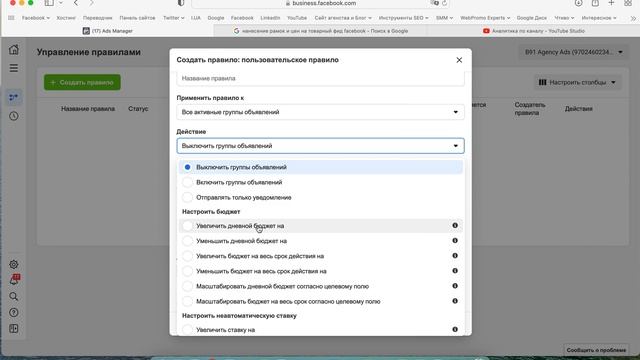Switch to Google search tab

tap(320, 31)
